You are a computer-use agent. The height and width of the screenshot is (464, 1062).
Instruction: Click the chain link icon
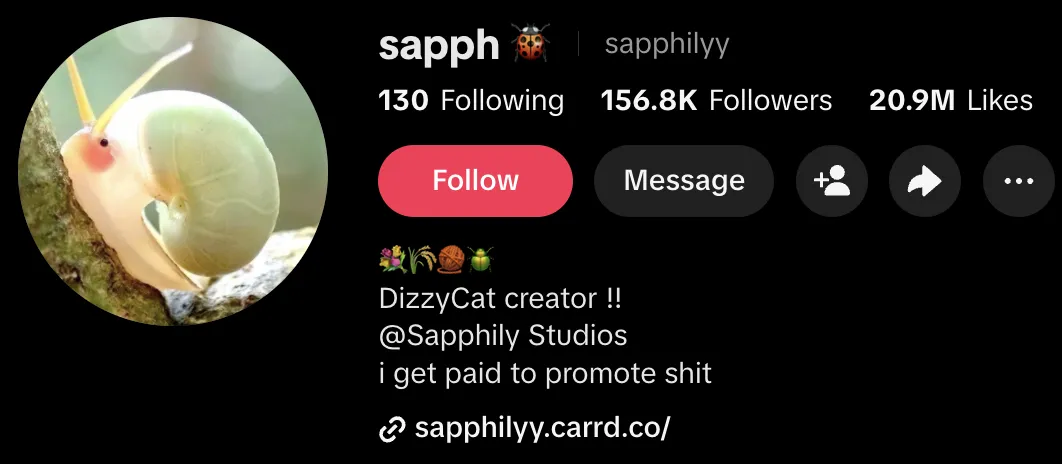tap(391, 429)
